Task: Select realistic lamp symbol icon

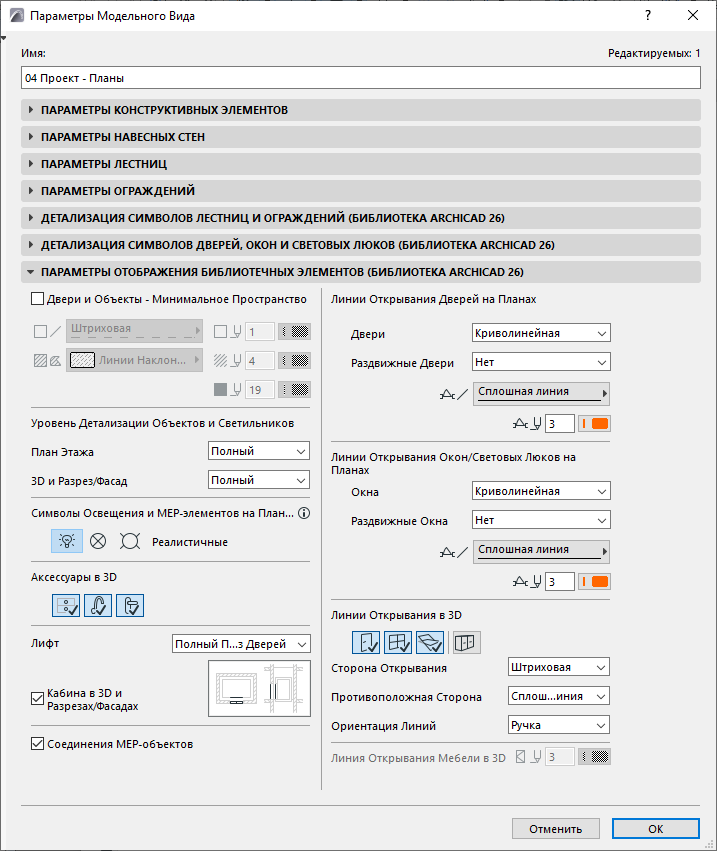Action: pyautogui.click(x=67, y=541)
